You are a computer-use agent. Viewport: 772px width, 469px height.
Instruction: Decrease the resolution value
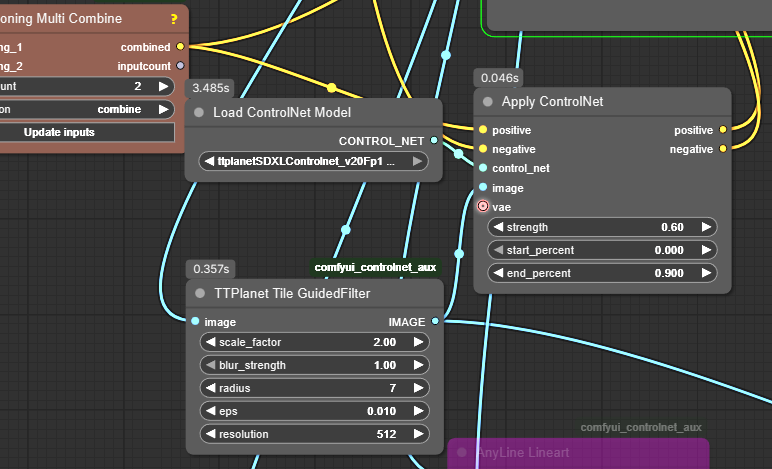click(211, 434)
